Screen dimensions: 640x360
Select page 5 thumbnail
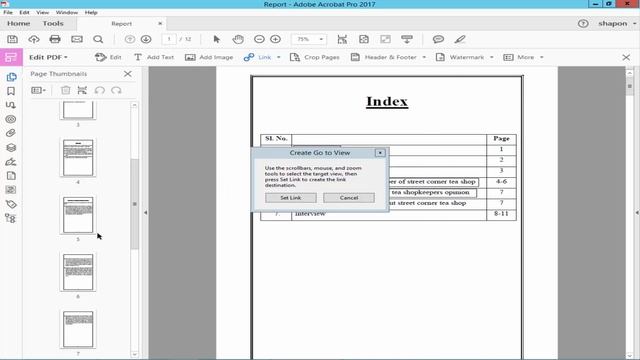(78, 215)
